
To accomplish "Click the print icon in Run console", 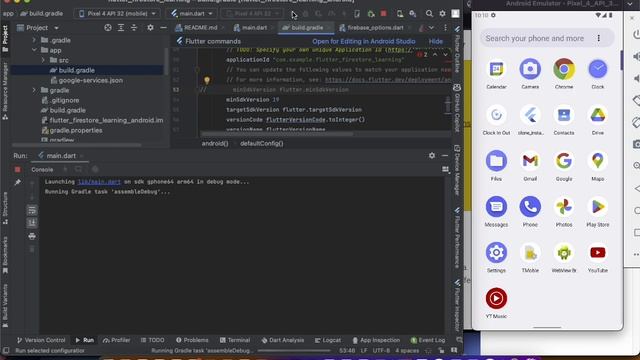I will (x=32, y=236).
